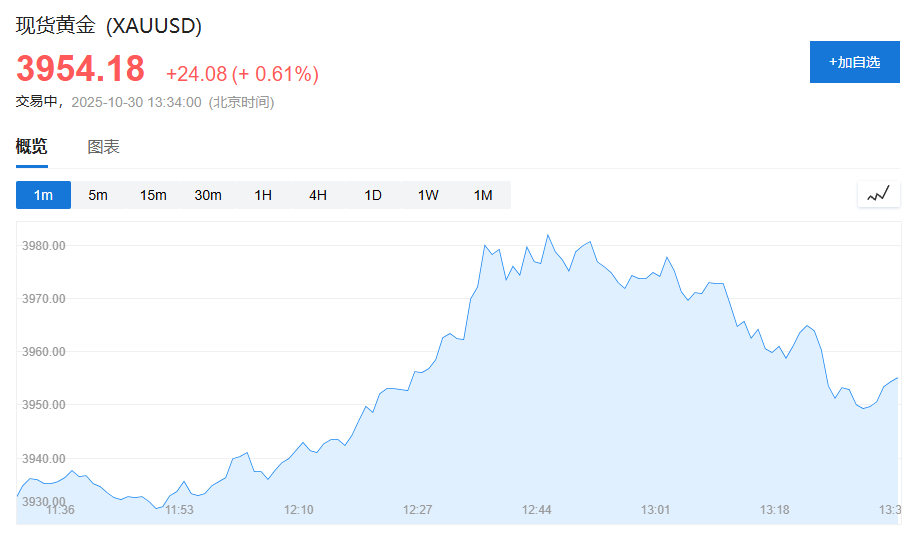Select the 1M monthly interval
Viewport: 917px width, 539px height.
[483, 195]
